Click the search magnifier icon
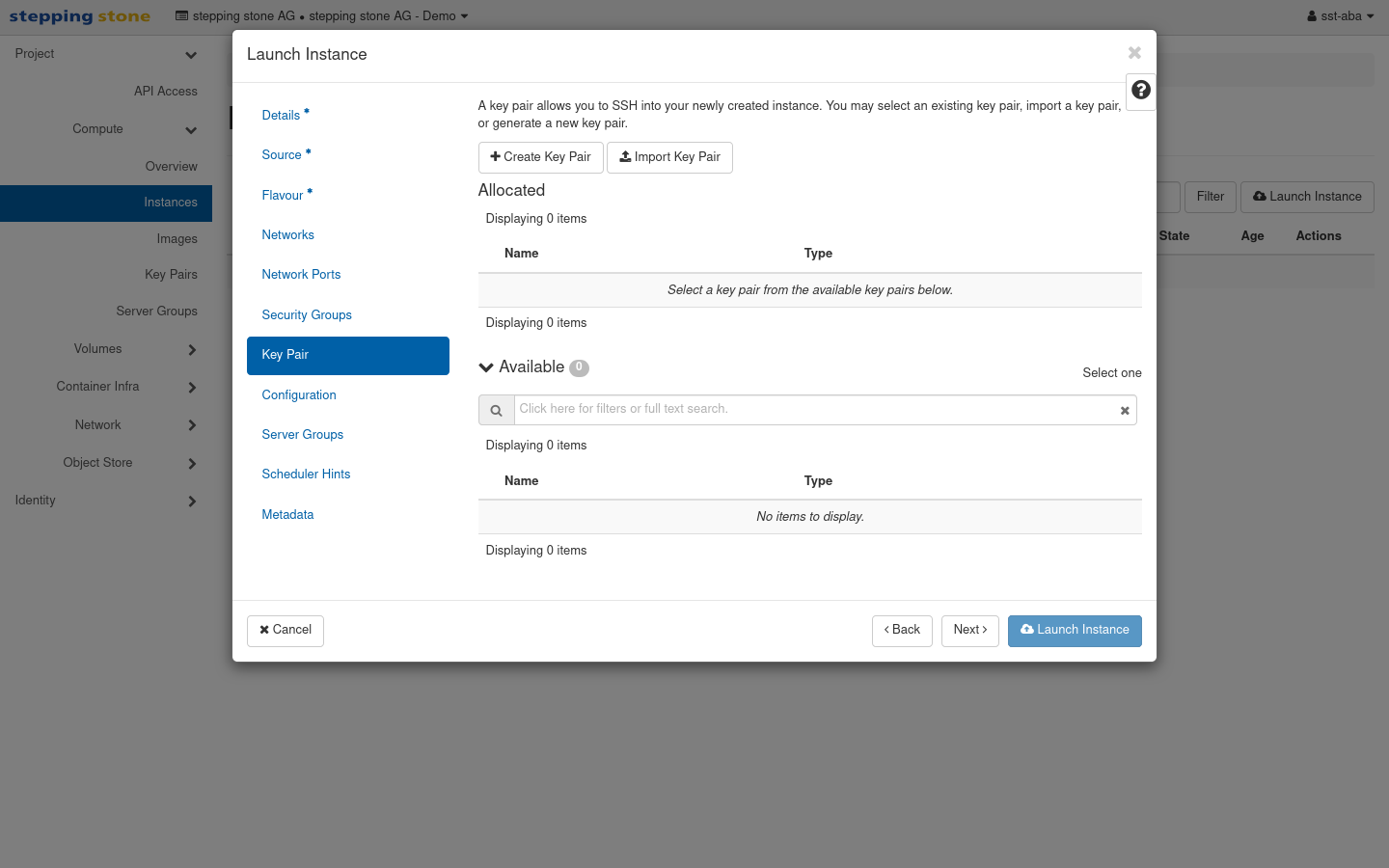The image size is (1389, 868). [496, 410]
